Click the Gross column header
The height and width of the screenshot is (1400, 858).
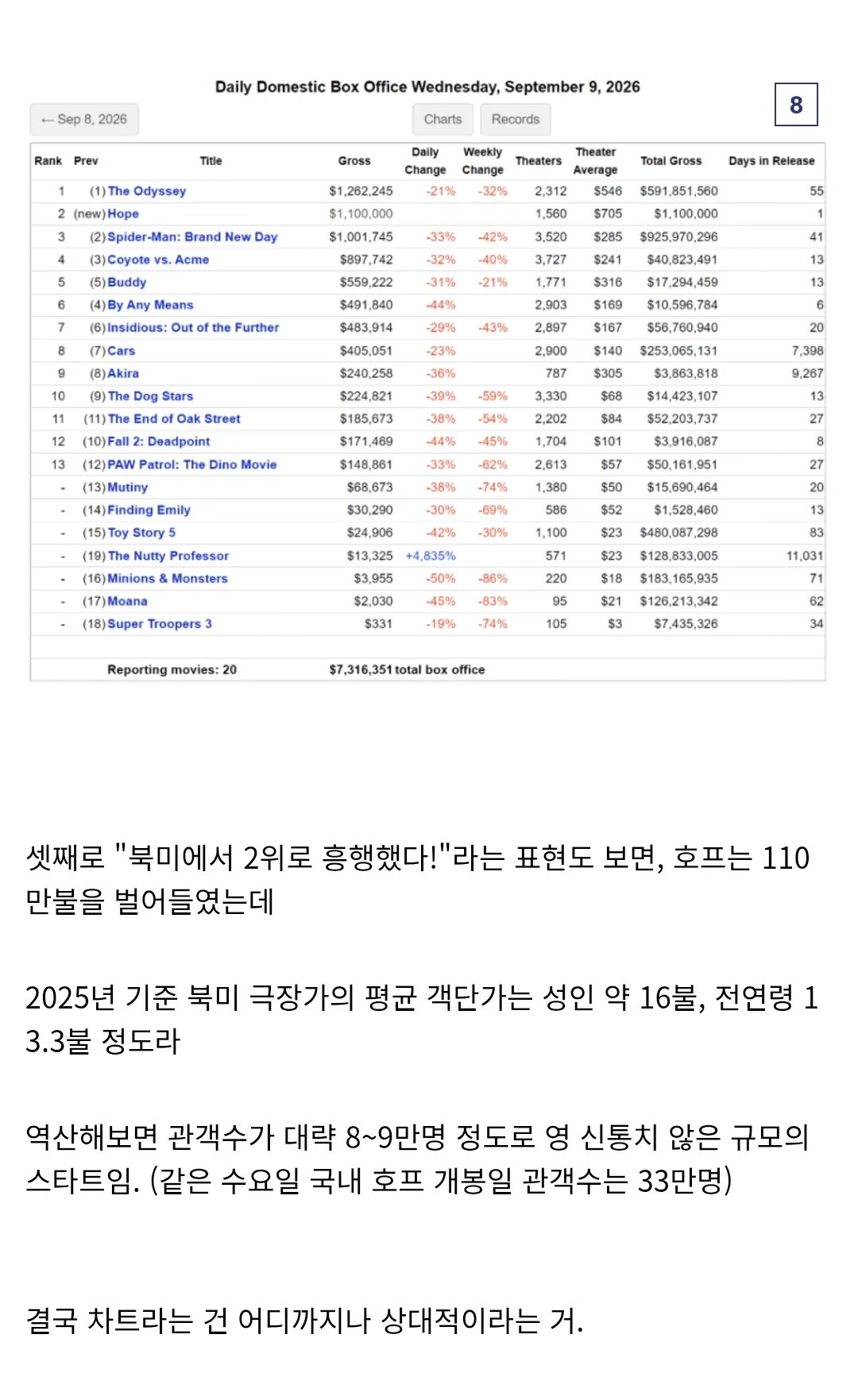[x=354, y=160]
